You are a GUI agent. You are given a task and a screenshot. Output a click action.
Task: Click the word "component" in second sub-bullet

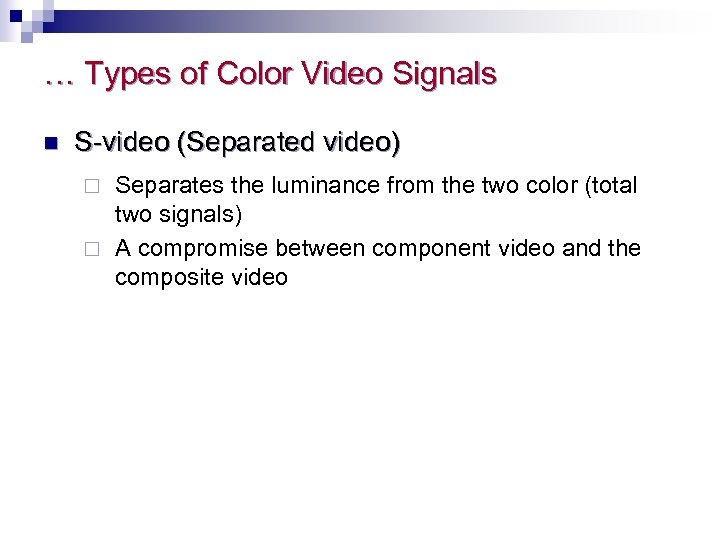[x=430, y=248]
